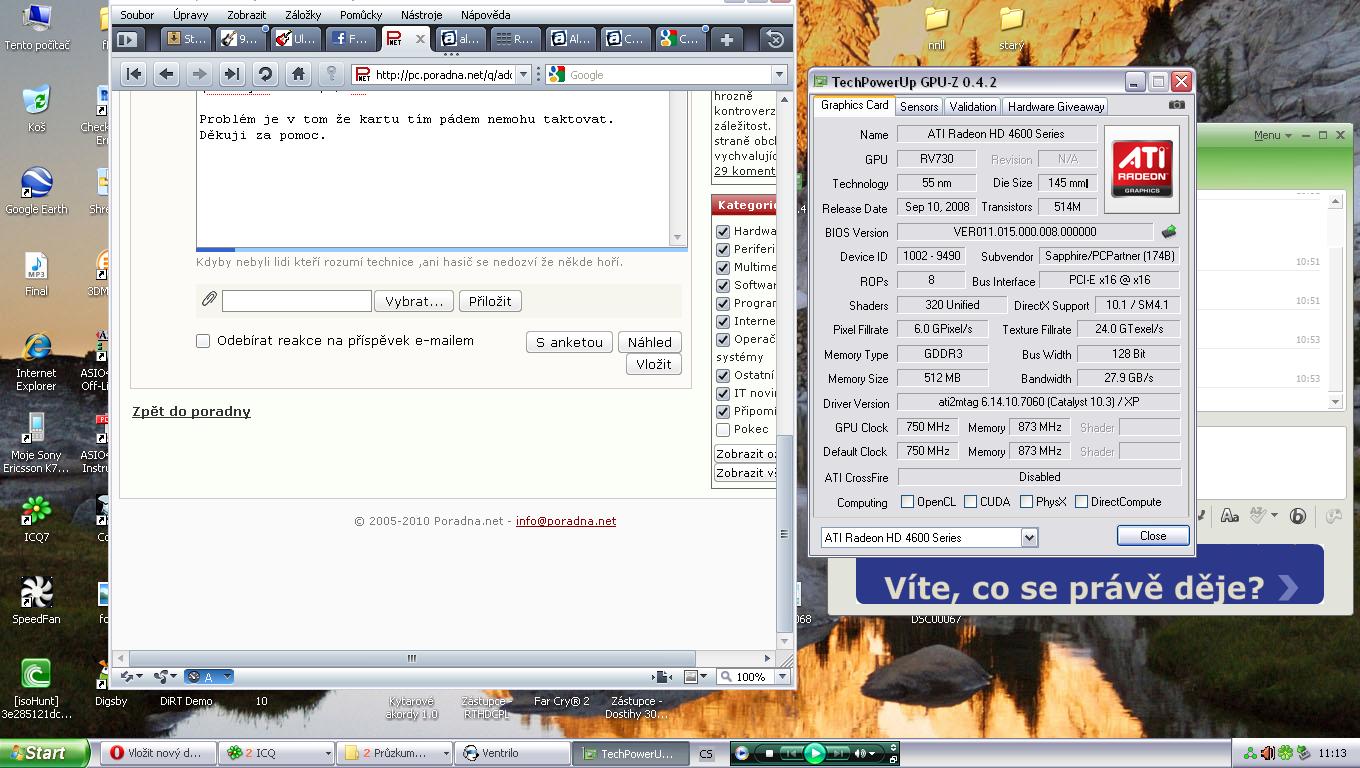Check 'Odebírat reakce na příspěvek e-mailem'
The height and width of the screenshot is (768, 1360).
click(x=203, y=341)
